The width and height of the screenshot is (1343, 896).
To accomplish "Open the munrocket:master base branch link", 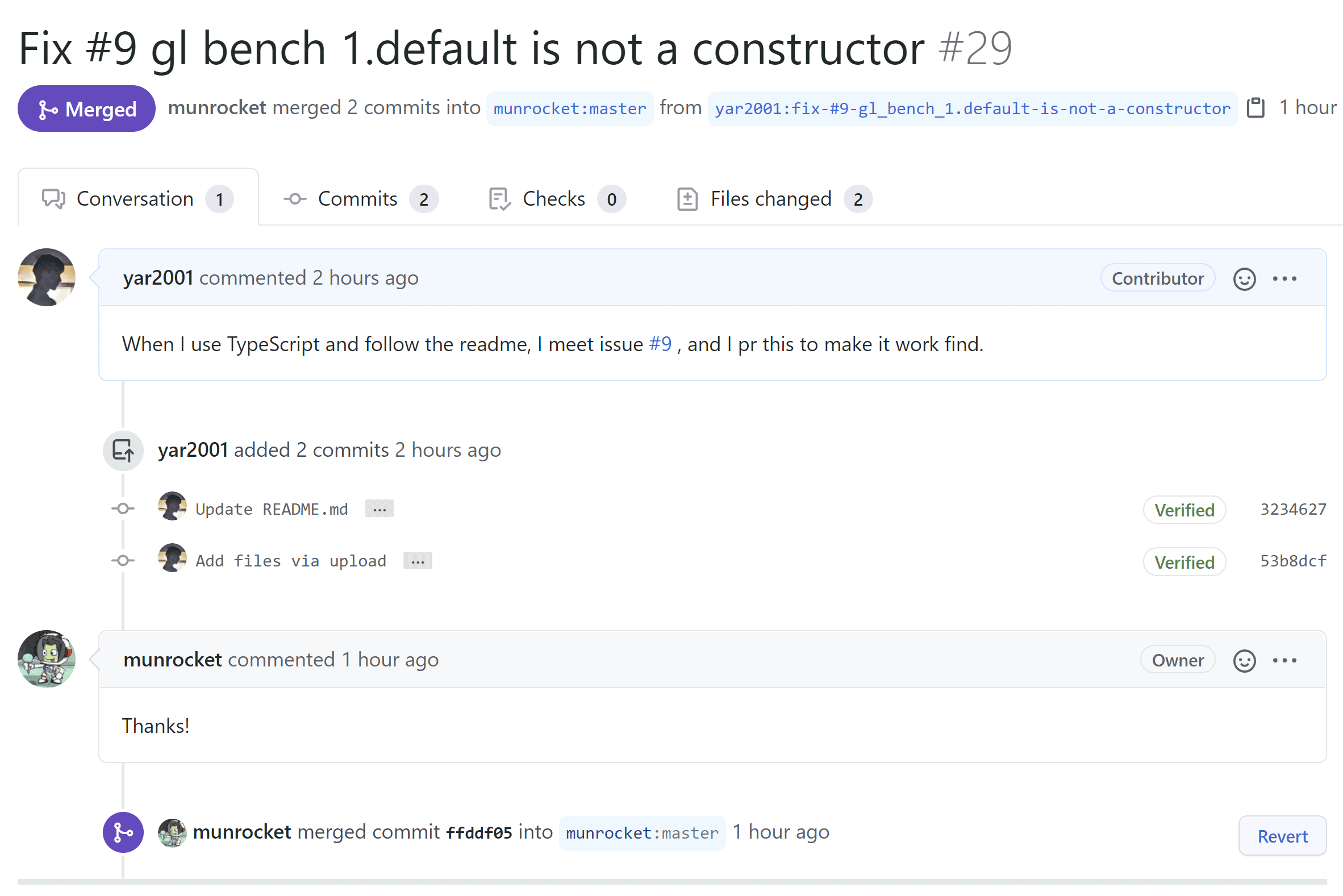I will tap(570, 109).
